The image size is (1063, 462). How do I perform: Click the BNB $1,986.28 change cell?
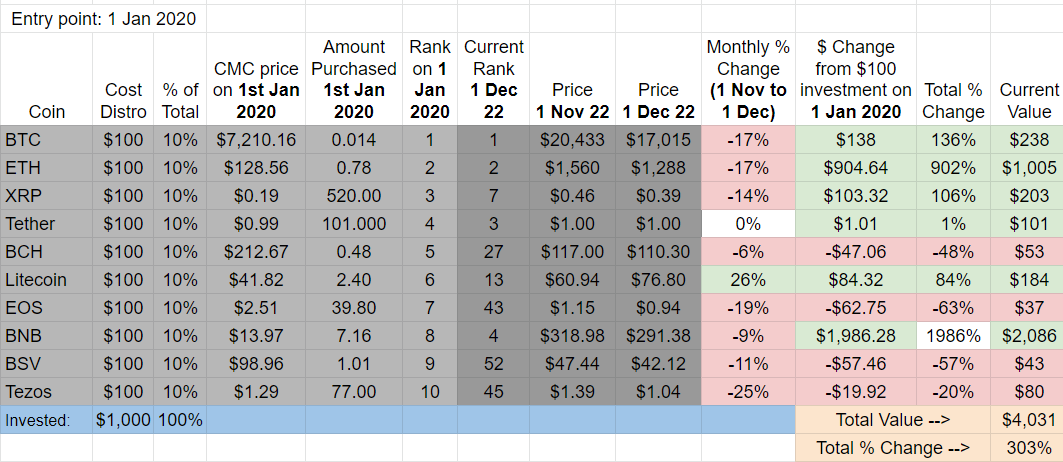pyautogui.click(x=856, y=335)
